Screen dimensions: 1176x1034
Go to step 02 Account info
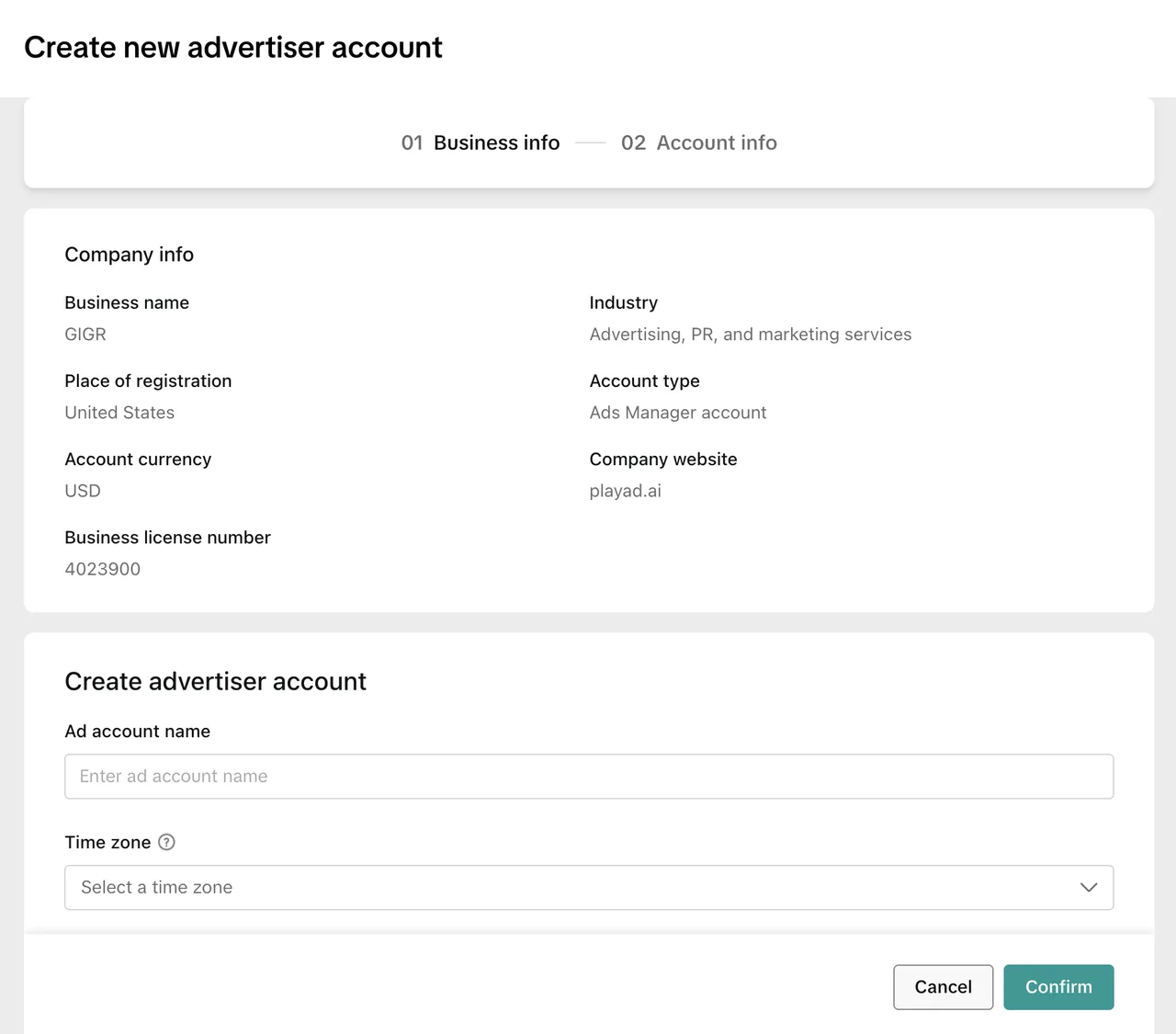tap(699, 142)
